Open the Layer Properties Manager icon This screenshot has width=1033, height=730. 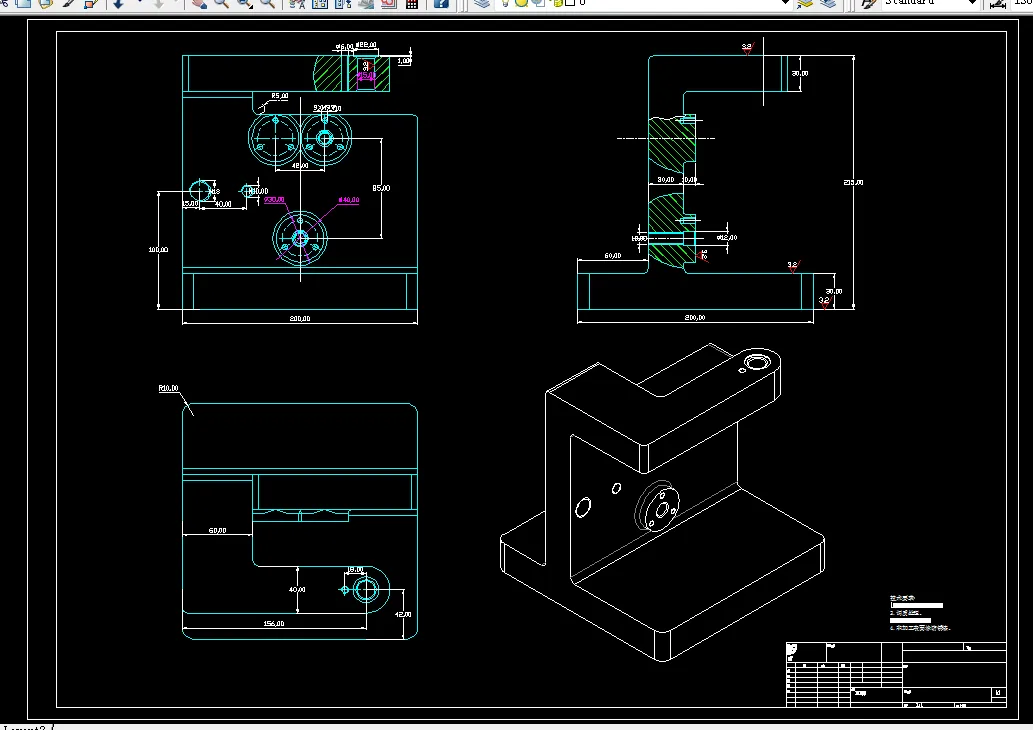pyautogui.click(x=482, y=3)
